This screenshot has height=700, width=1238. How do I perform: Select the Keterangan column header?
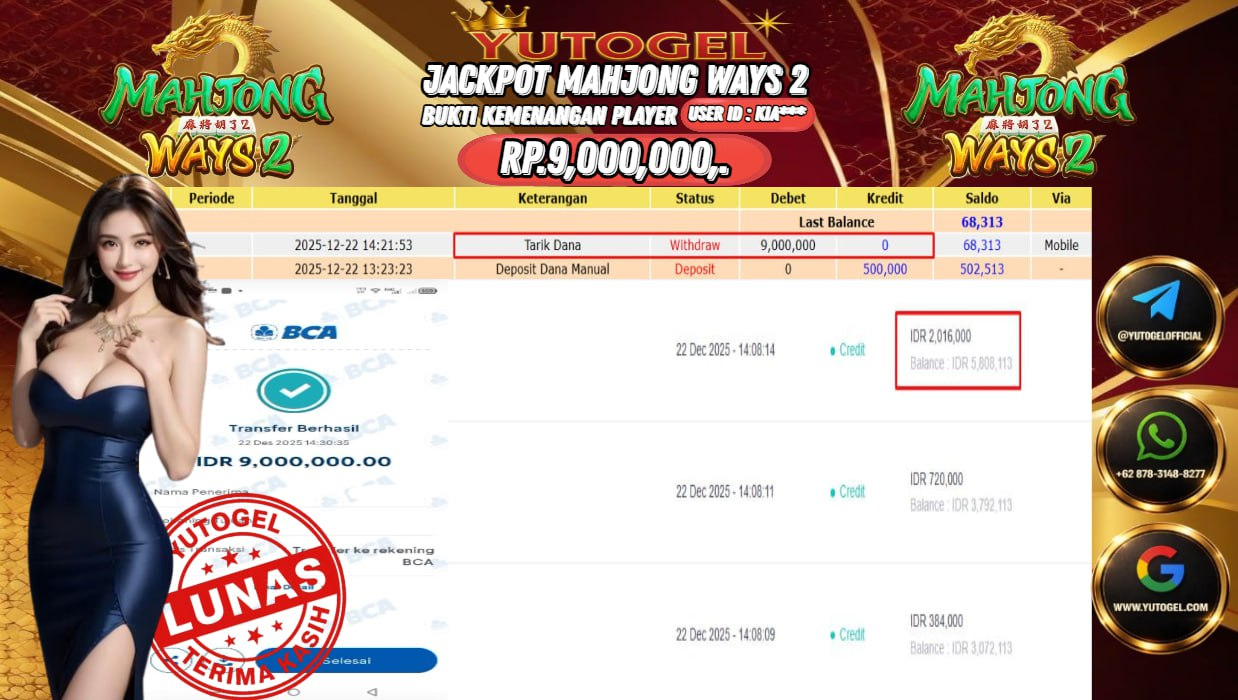click(x=552, y=198)
